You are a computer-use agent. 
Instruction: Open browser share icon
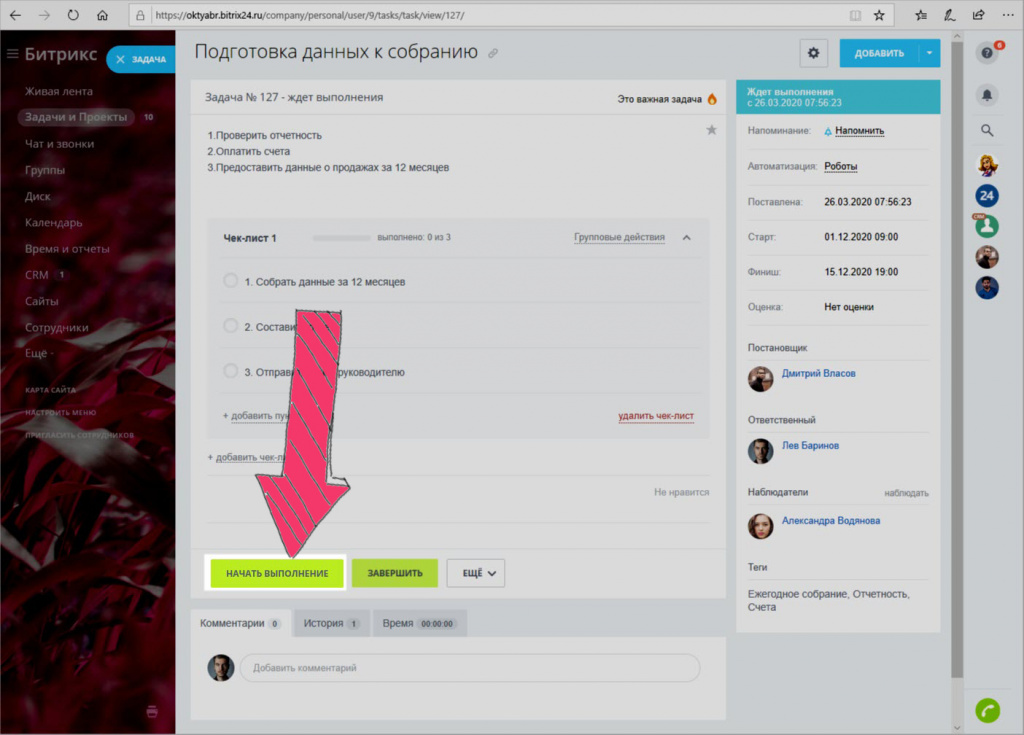pyautogui.click(x=978, y=14)
